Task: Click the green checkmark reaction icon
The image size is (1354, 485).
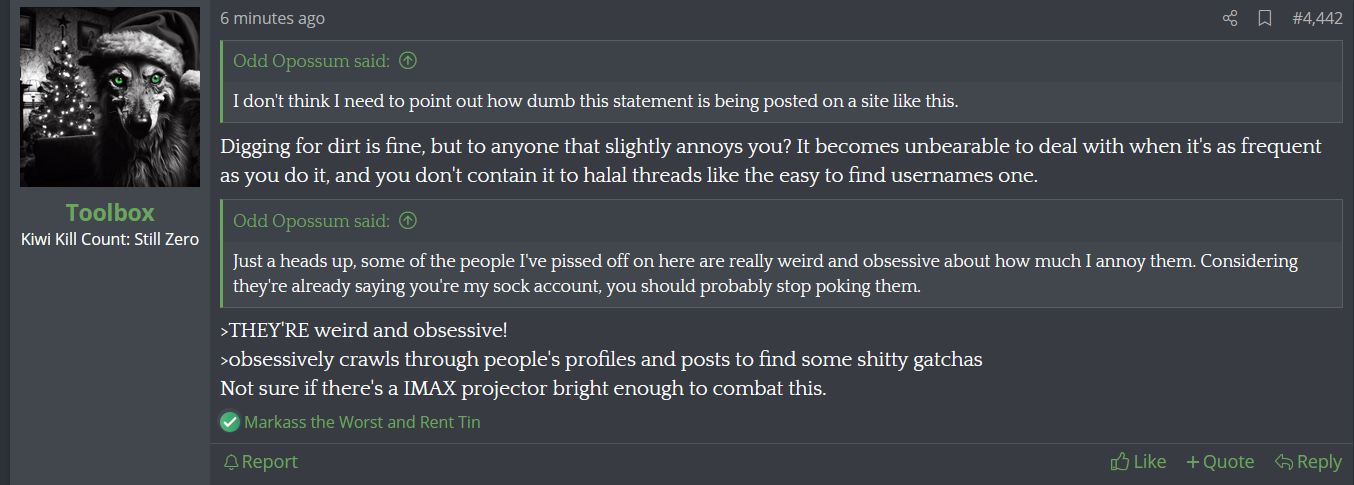Action: click(x=230, y=422)
